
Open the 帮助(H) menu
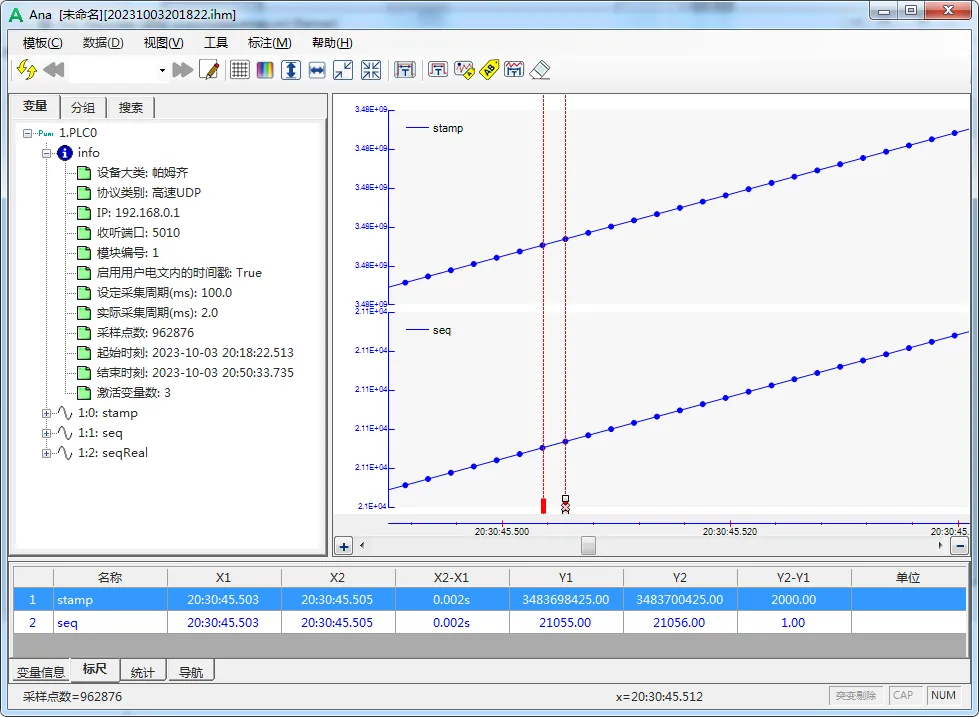click(x=332, y=43)
